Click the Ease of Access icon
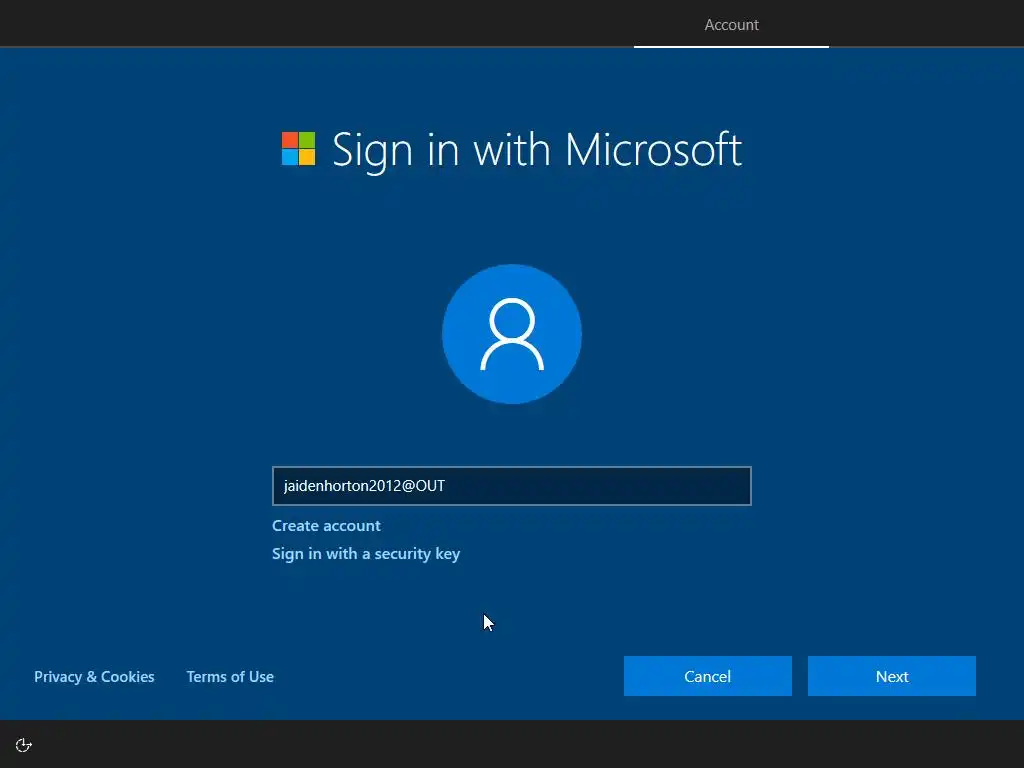1024x768 pixels. [x=24, y=745]
